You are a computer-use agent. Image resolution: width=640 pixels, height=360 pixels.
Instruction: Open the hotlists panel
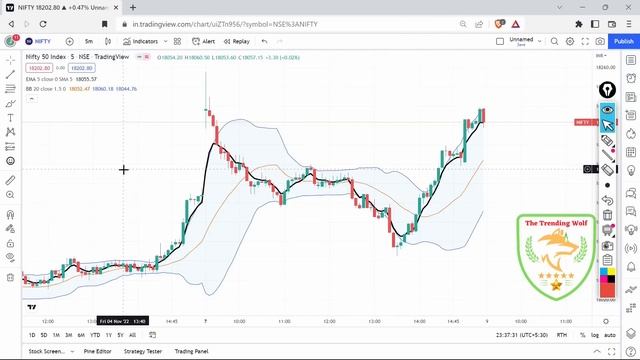click(631, 133)
